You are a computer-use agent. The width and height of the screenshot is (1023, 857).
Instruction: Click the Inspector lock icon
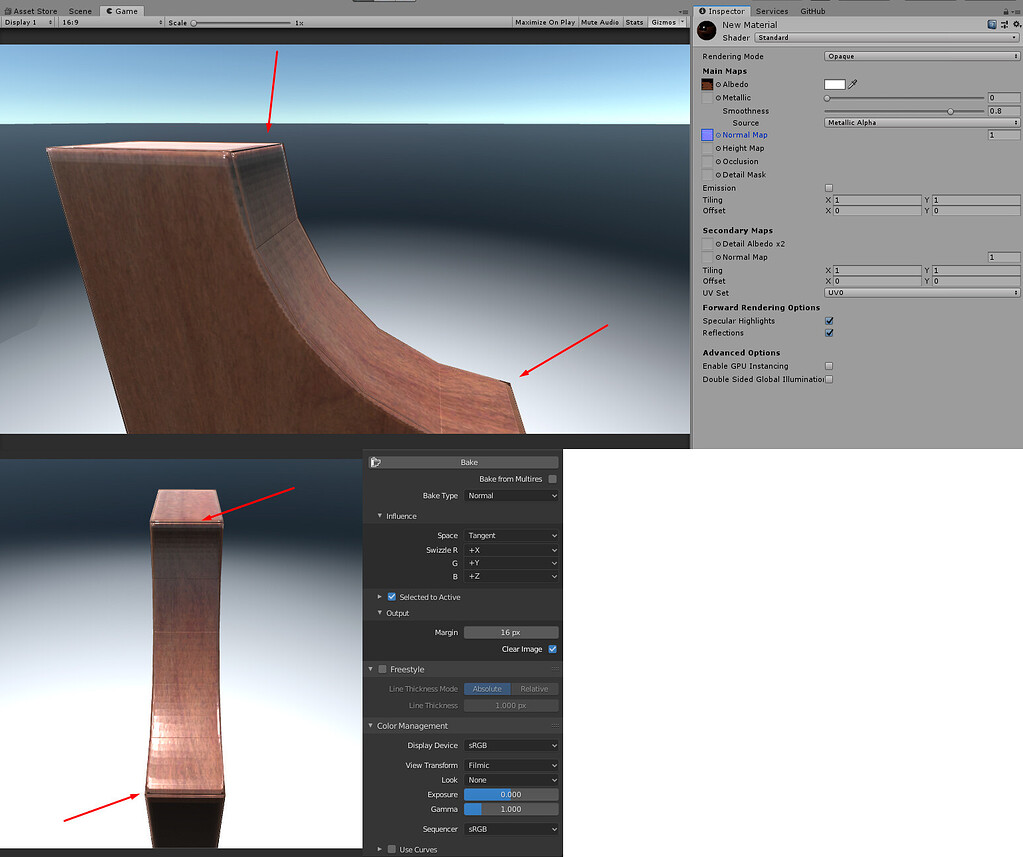tap(1006, 11)
